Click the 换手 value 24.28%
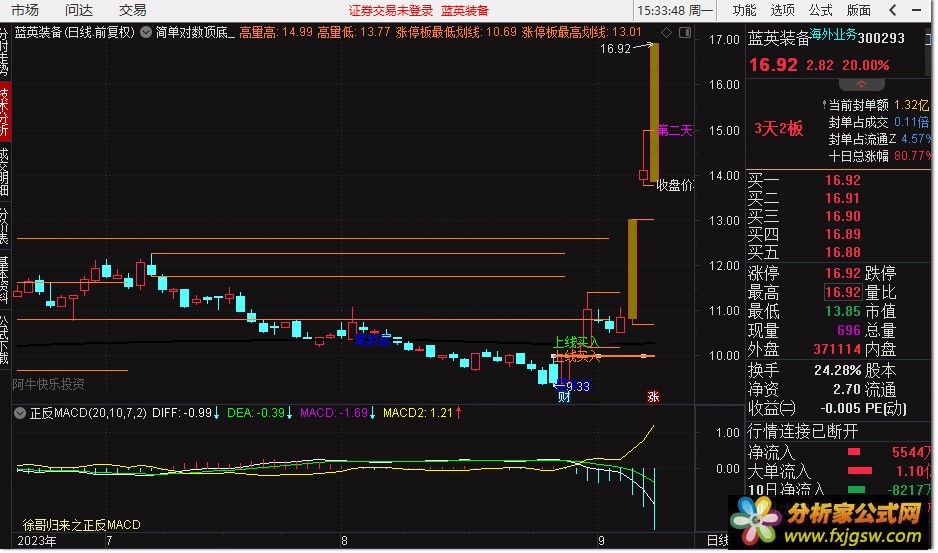Viewport: 938px width, 553px height. click(838, 370)
